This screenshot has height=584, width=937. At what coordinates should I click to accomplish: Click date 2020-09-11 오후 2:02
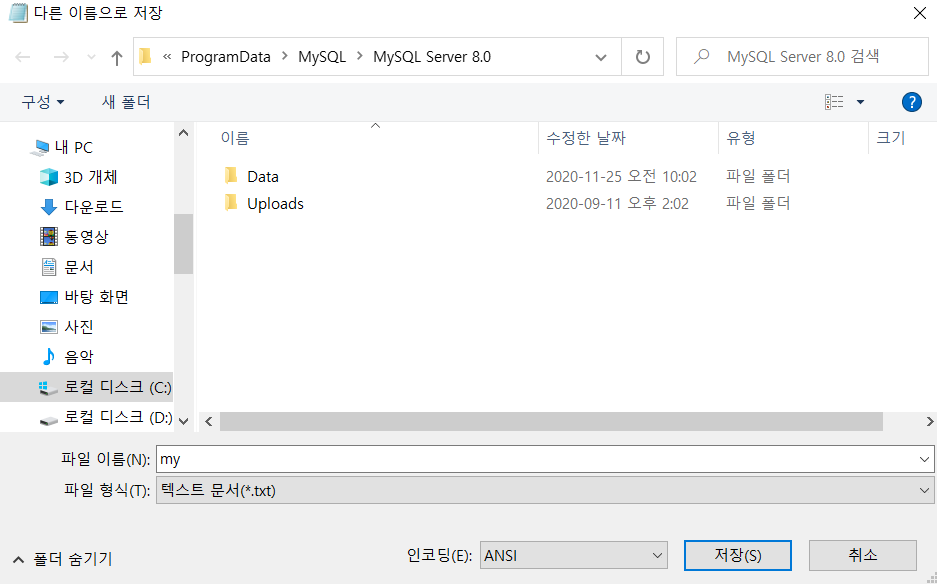617,204
